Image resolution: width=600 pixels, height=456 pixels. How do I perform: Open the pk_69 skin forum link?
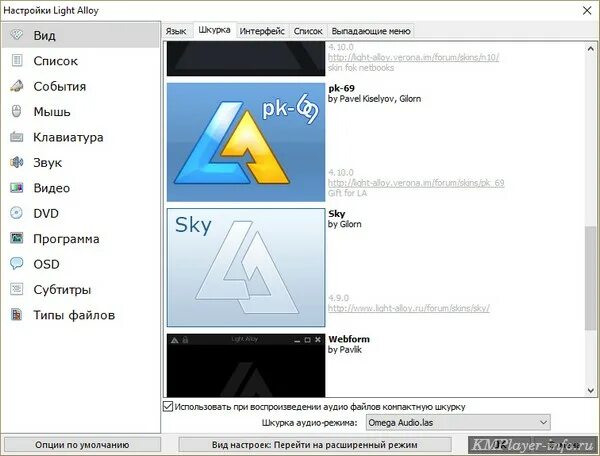(416, 183)
